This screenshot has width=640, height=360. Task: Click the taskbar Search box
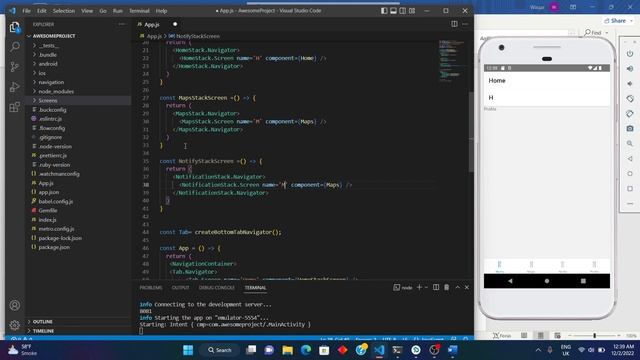220,350
